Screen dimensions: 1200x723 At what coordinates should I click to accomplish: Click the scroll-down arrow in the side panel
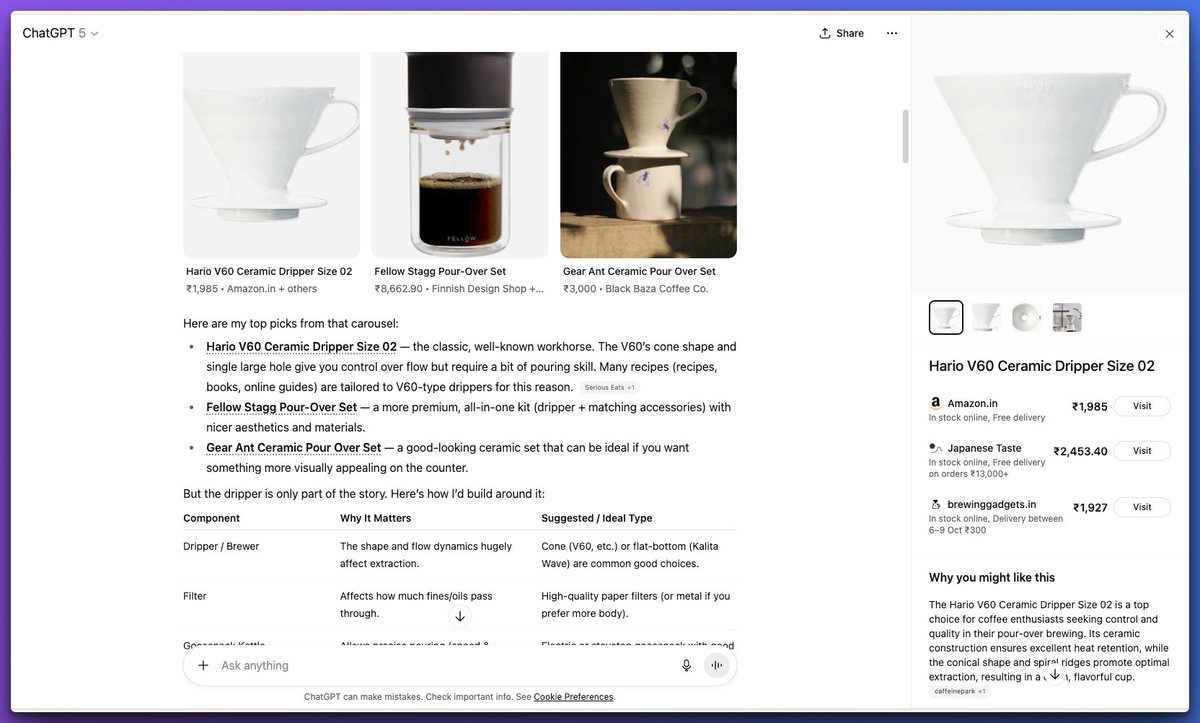(x=1055, y=674)
